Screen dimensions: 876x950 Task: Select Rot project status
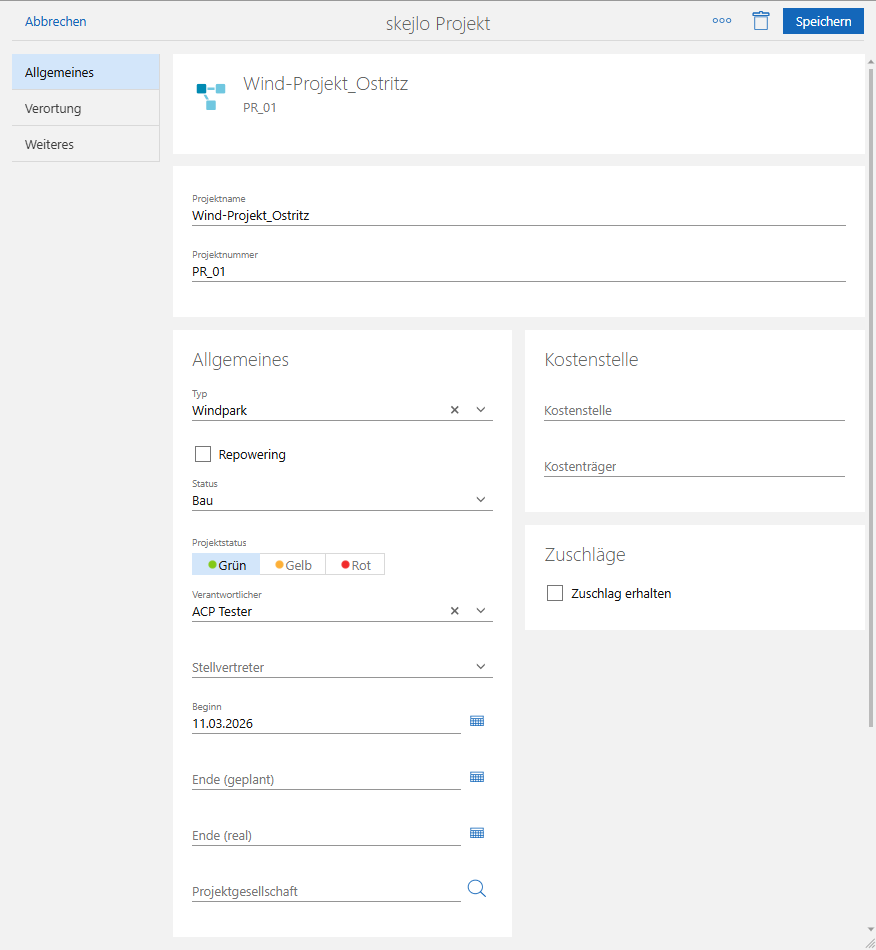pos(355,565)
